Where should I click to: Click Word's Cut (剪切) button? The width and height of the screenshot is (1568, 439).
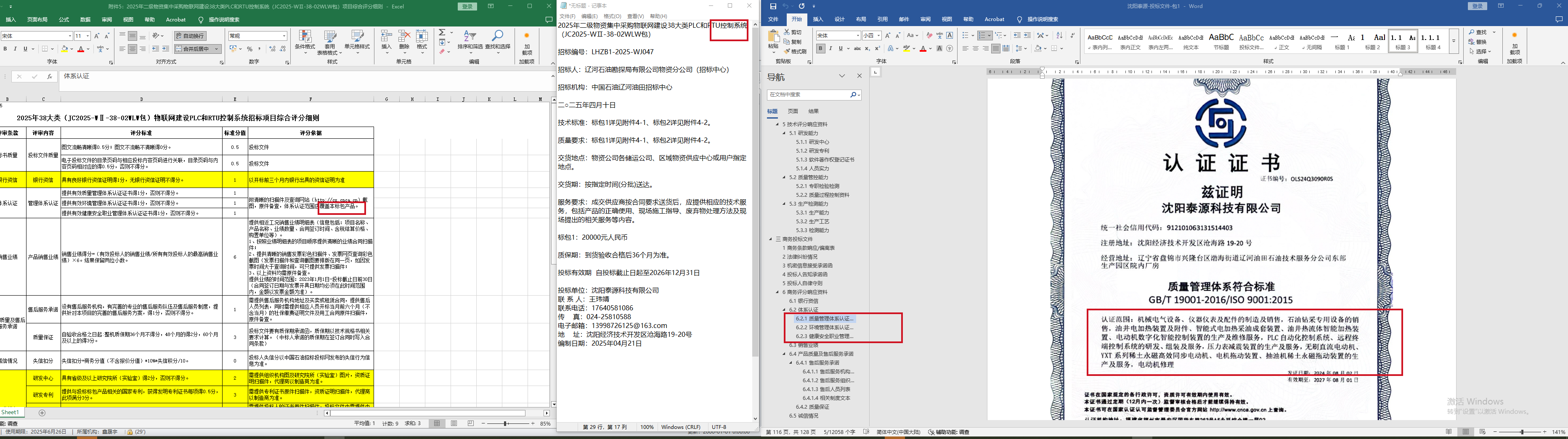(793, 32)
